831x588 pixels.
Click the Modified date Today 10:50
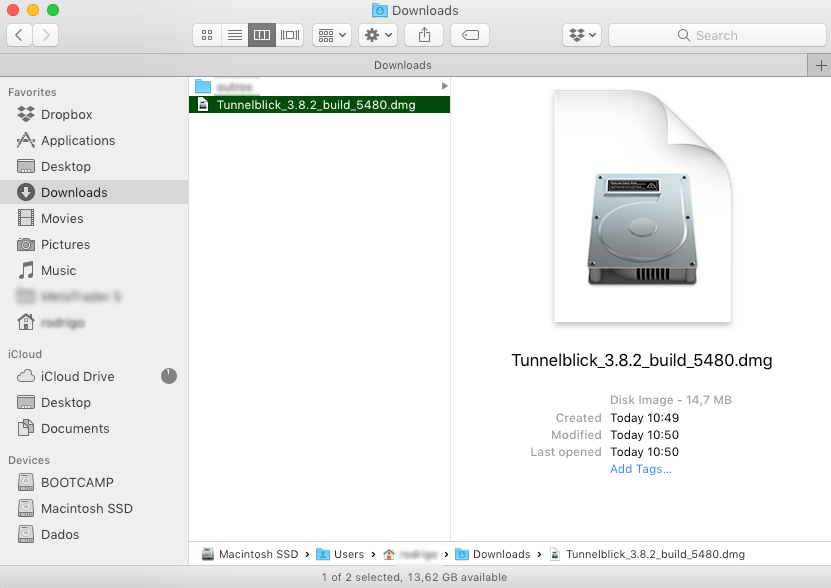[644, 435]
